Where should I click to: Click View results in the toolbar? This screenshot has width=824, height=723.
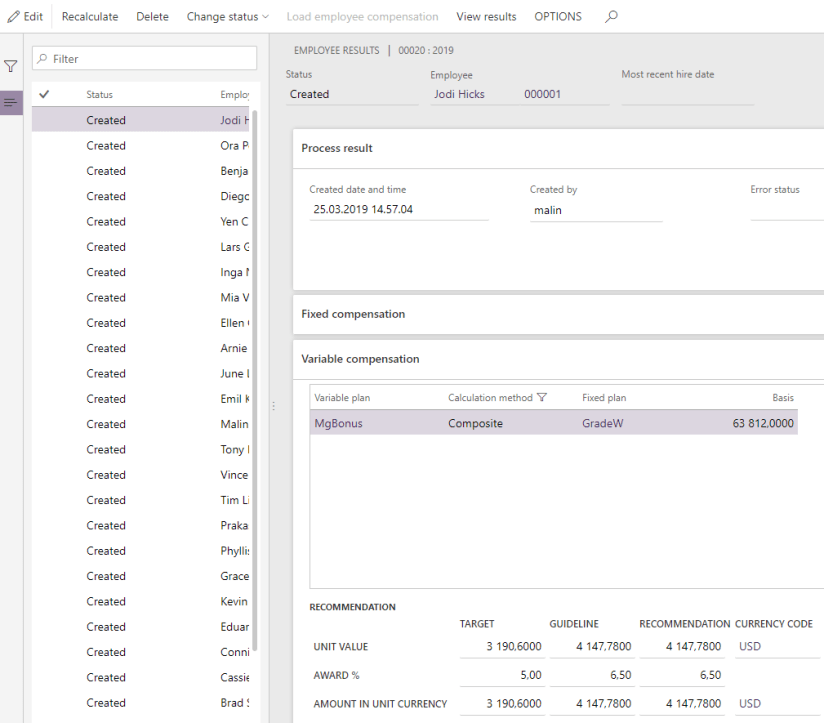pos(486,17)
